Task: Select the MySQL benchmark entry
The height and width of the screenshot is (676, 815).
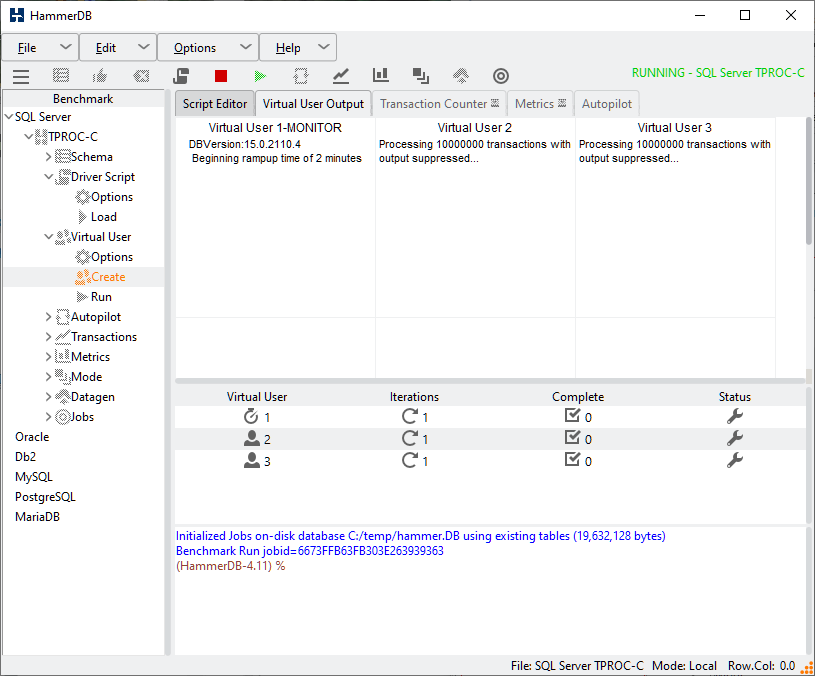Action: (x=34, y=477)
